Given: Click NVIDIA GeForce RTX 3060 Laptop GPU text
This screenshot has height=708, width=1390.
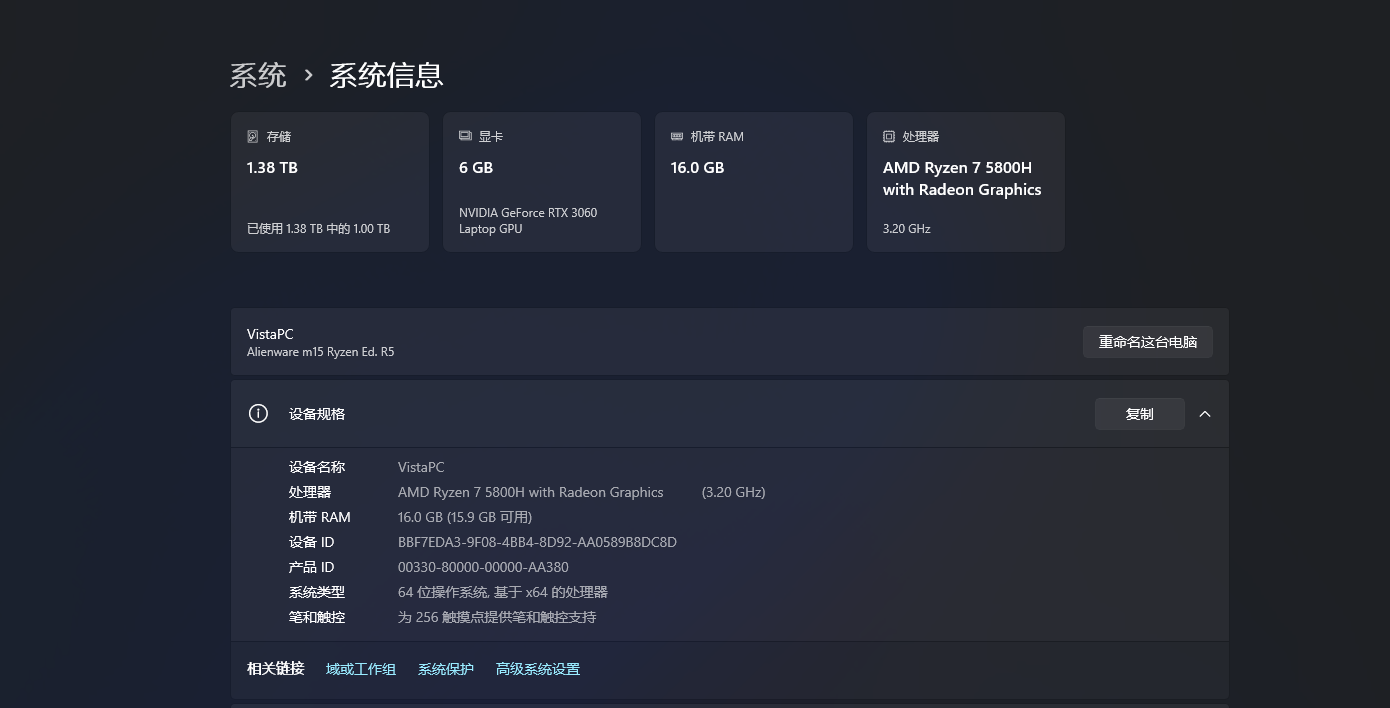Looking at the screenshot, I should pos(528,221).
